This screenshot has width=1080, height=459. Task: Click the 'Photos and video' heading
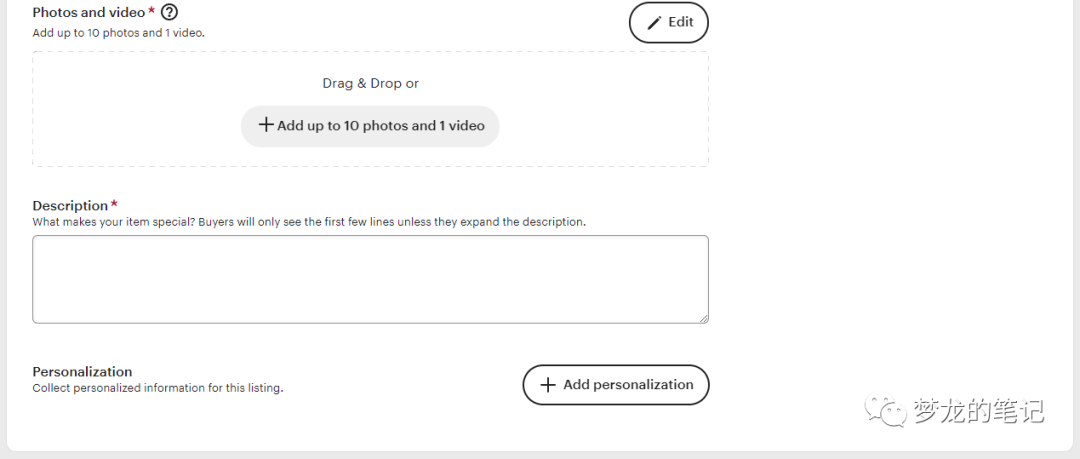88,13
